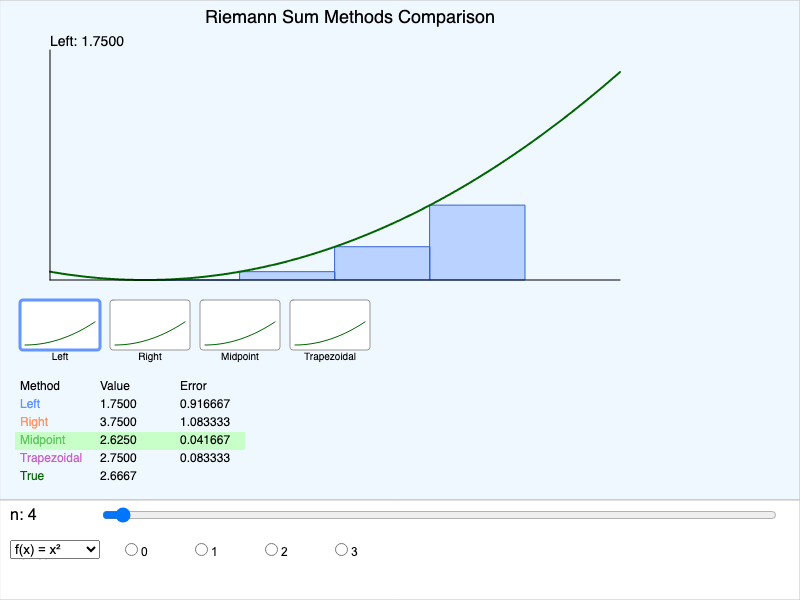Click the n slider handle
The width and height of the screenshot is (800, 602).
click(122, 515)
